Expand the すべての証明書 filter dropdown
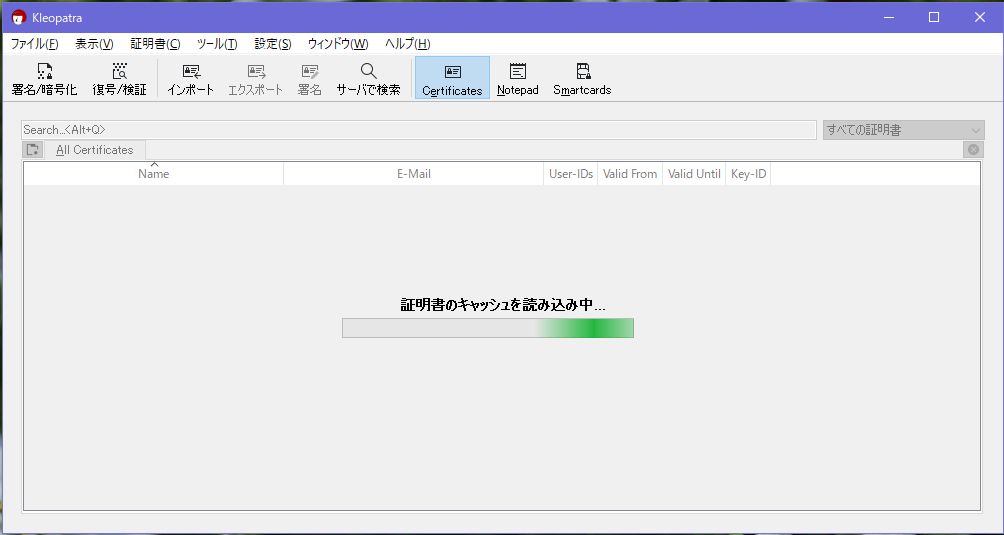 coord(903,130)
